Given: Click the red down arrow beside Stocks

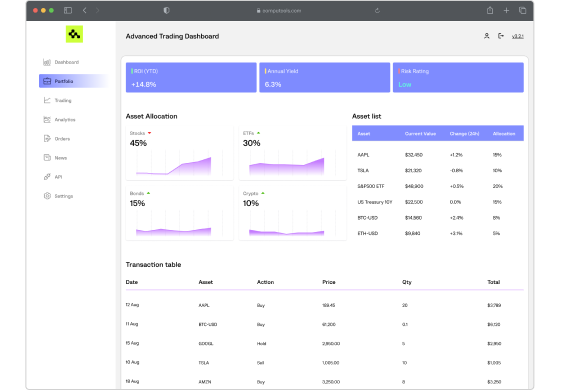Looking at the screenshot, I should pos(150,133).
